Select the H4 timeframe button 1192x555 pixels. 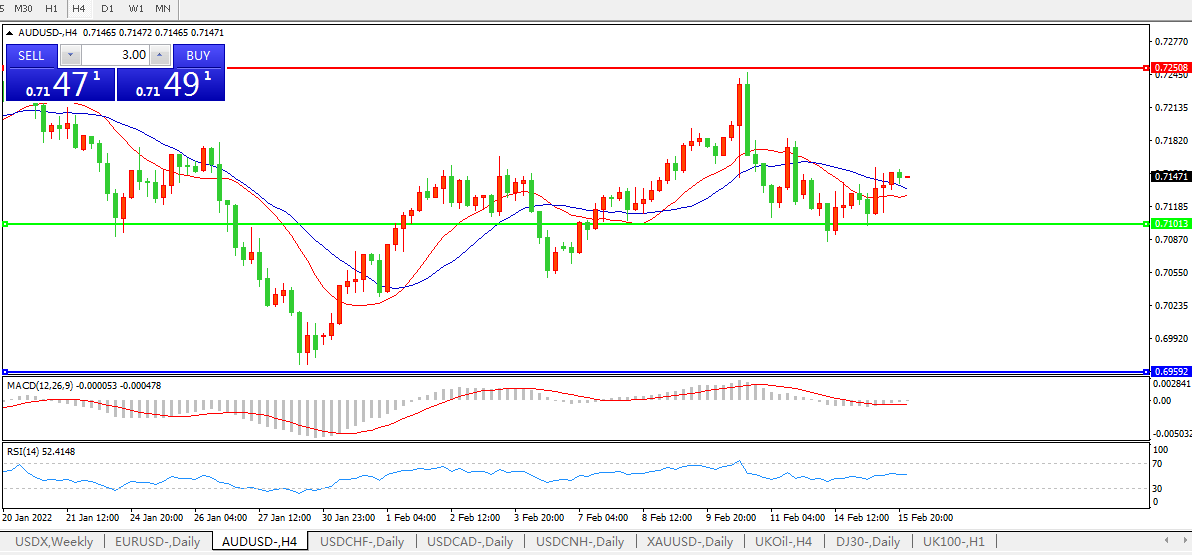tap(79, 8)
